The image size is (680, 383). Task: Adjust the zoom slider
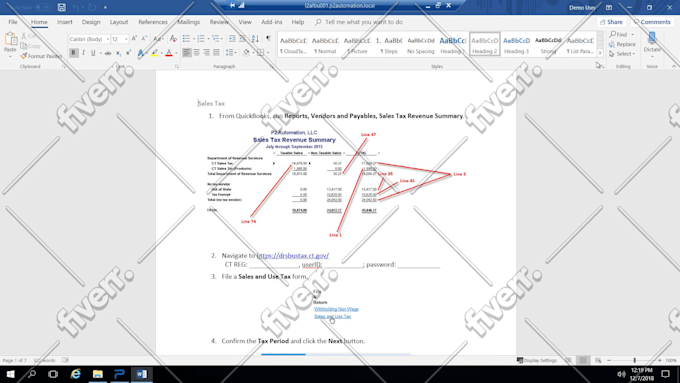tap(634, 360)
